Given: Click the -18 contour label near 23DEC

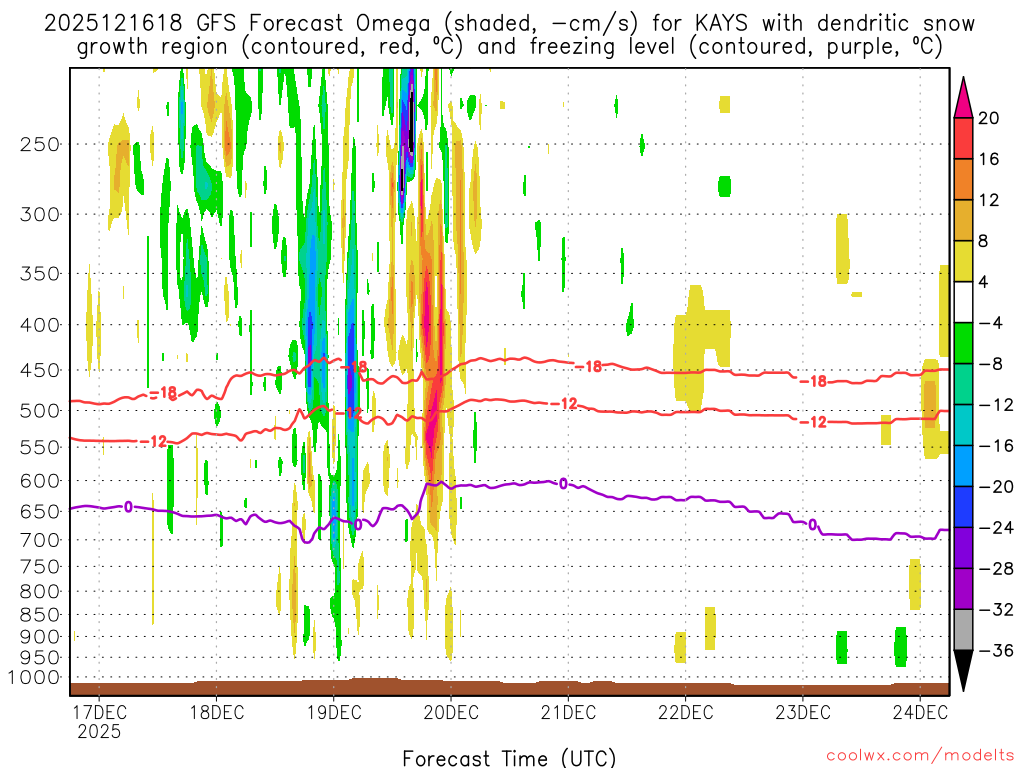Looking at the screenshot, I should click(813, 381).
